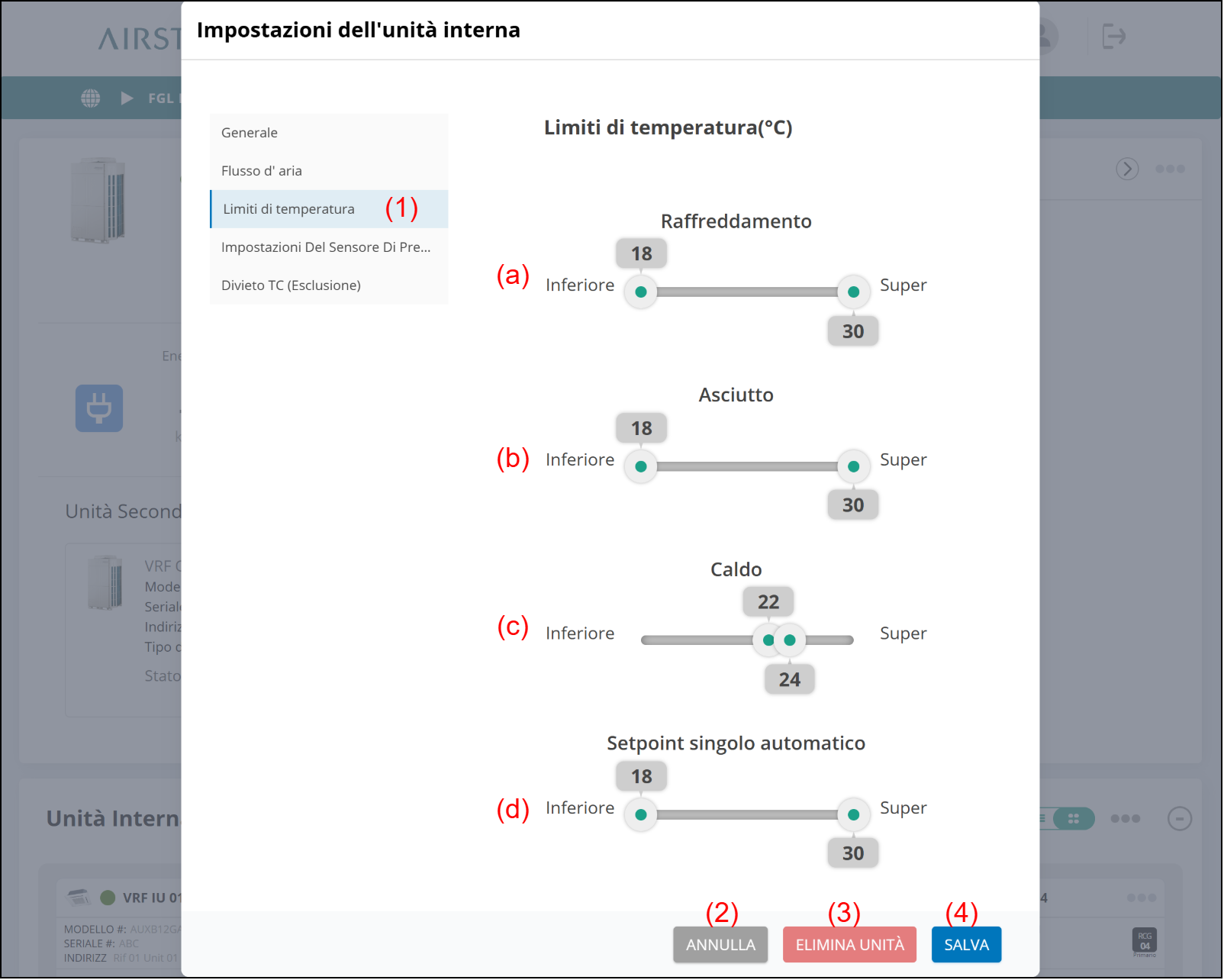This screenshot has width=1224, height=980.
Task: Click the play arrow next to FGL
Action: (127, 98)
